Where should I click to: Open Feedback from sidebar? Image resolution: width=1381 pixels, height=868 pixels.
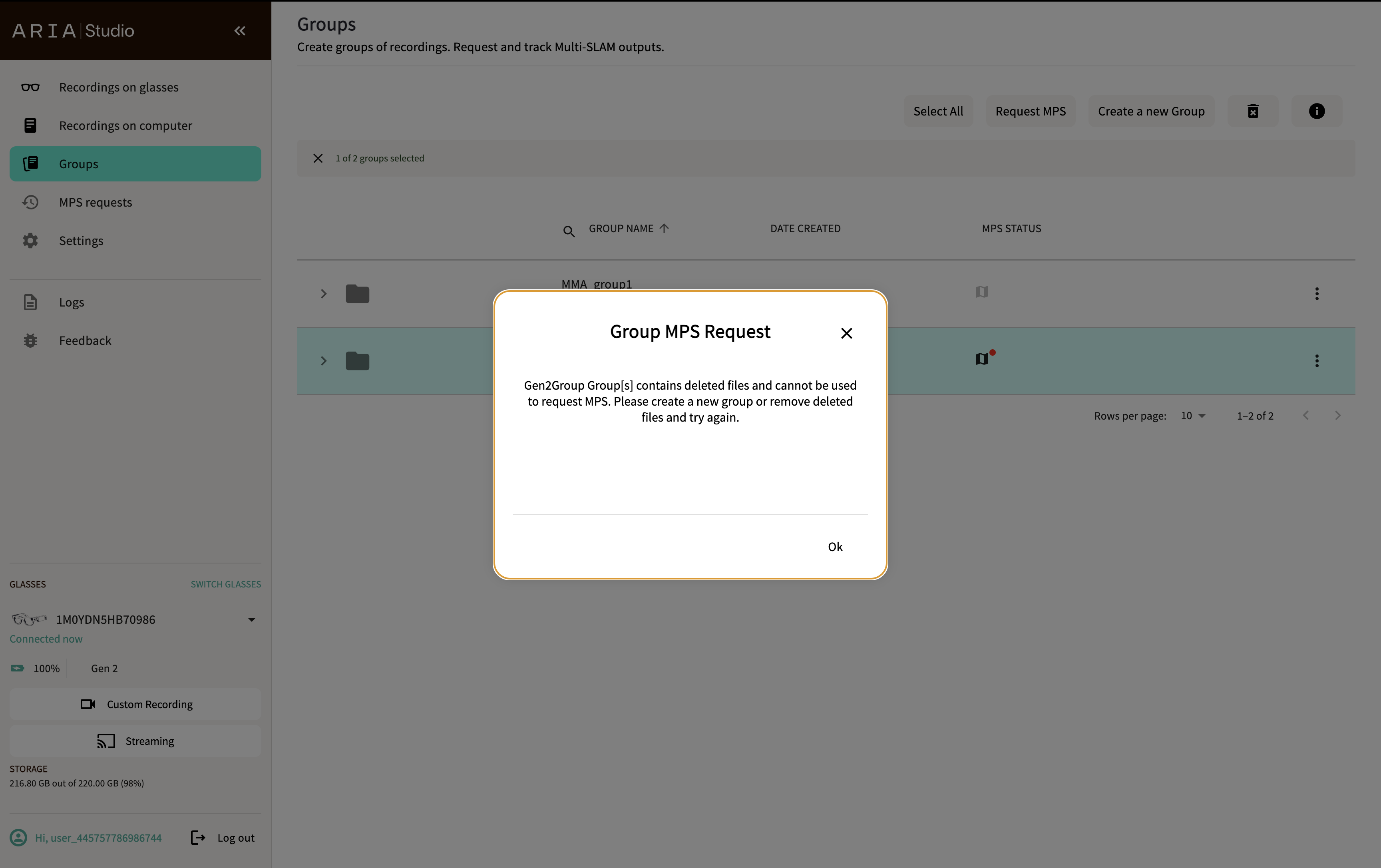click(135, 341)
